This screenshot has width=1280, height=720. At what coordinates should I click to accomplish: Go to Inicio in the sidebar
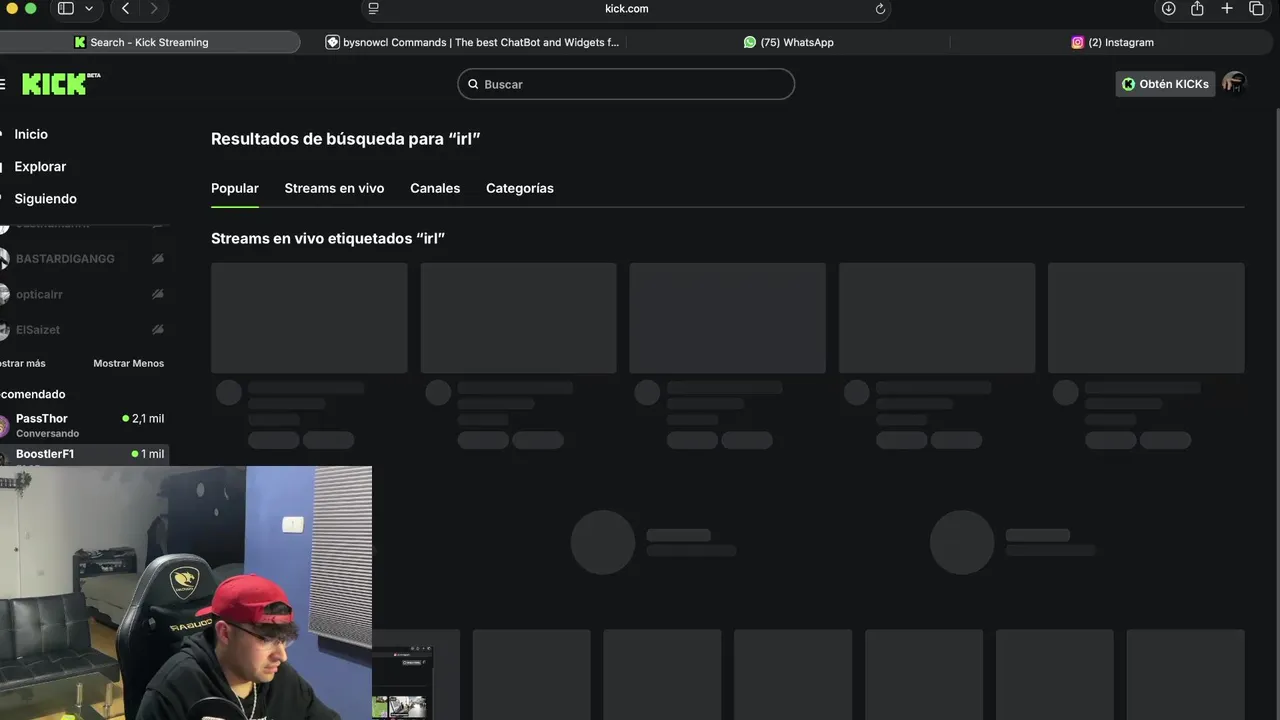click(31, 134)
